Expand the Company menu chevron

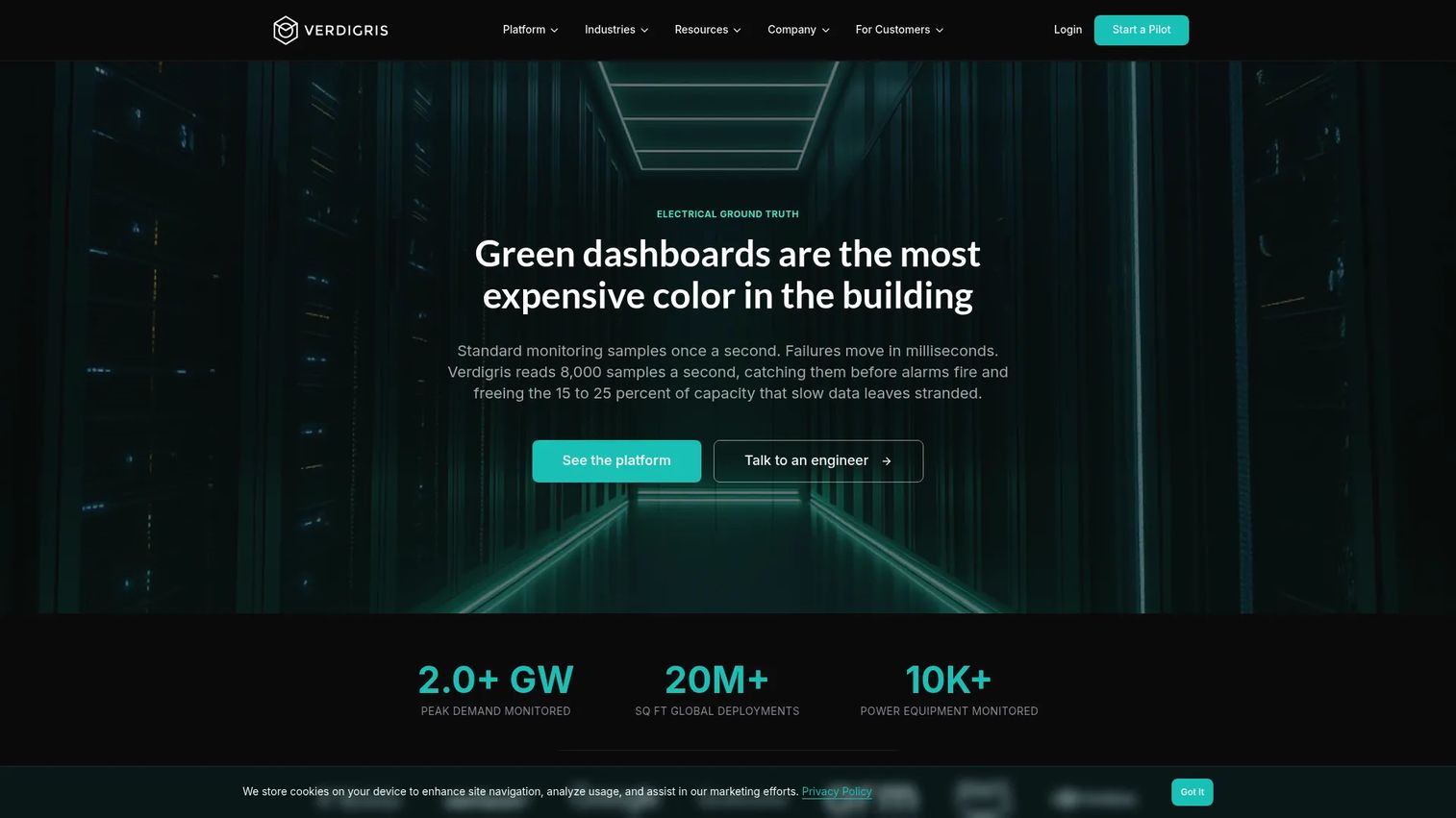pos(825,31)
